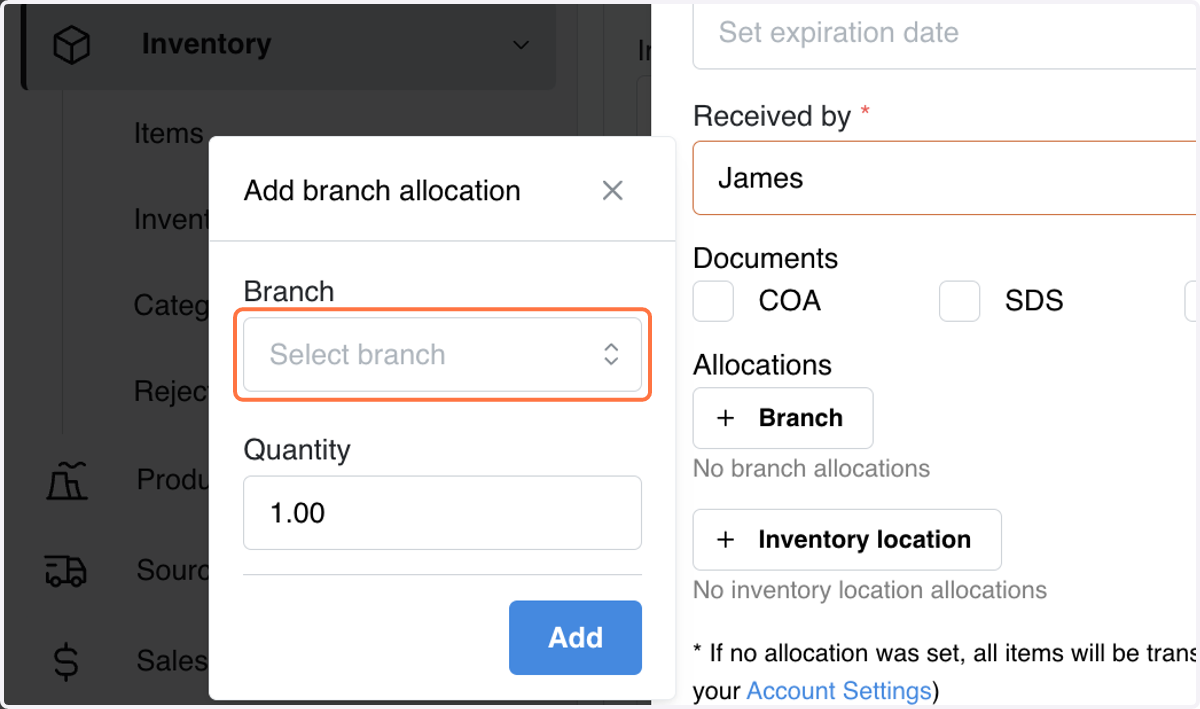The image size is (1200, 709).
Task: Tick the SDS document checkbox
Action: click(x=959, y=301)
